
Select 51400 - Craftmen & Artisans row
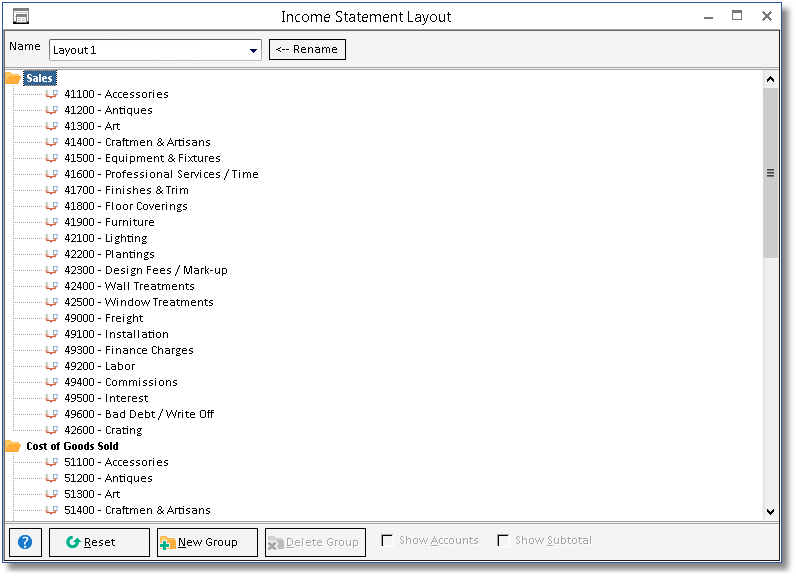[137, 510]
